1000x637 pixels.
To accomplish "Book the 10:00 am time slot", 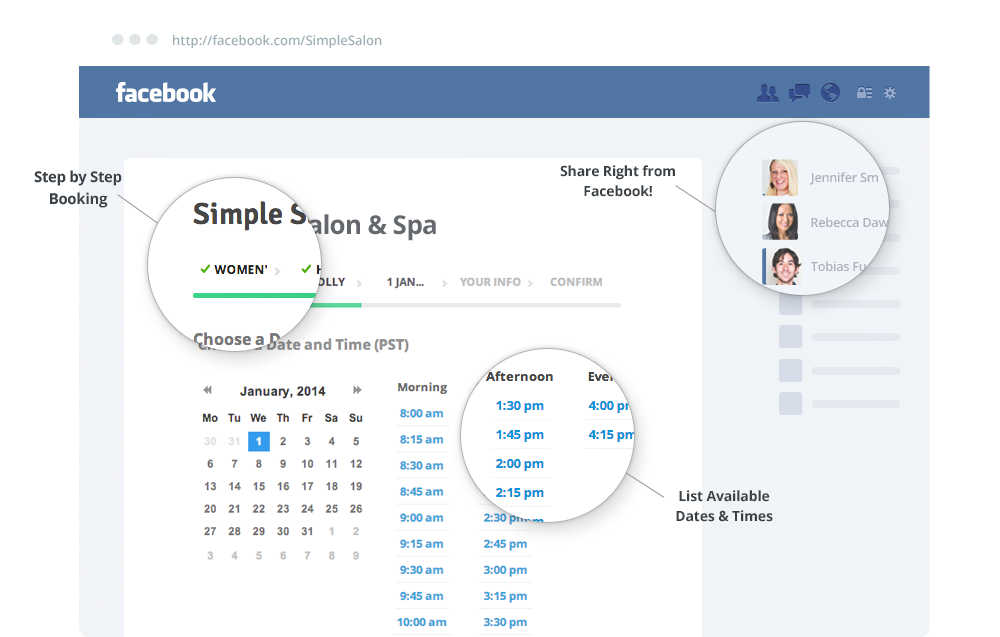I will tap(422, 622).
